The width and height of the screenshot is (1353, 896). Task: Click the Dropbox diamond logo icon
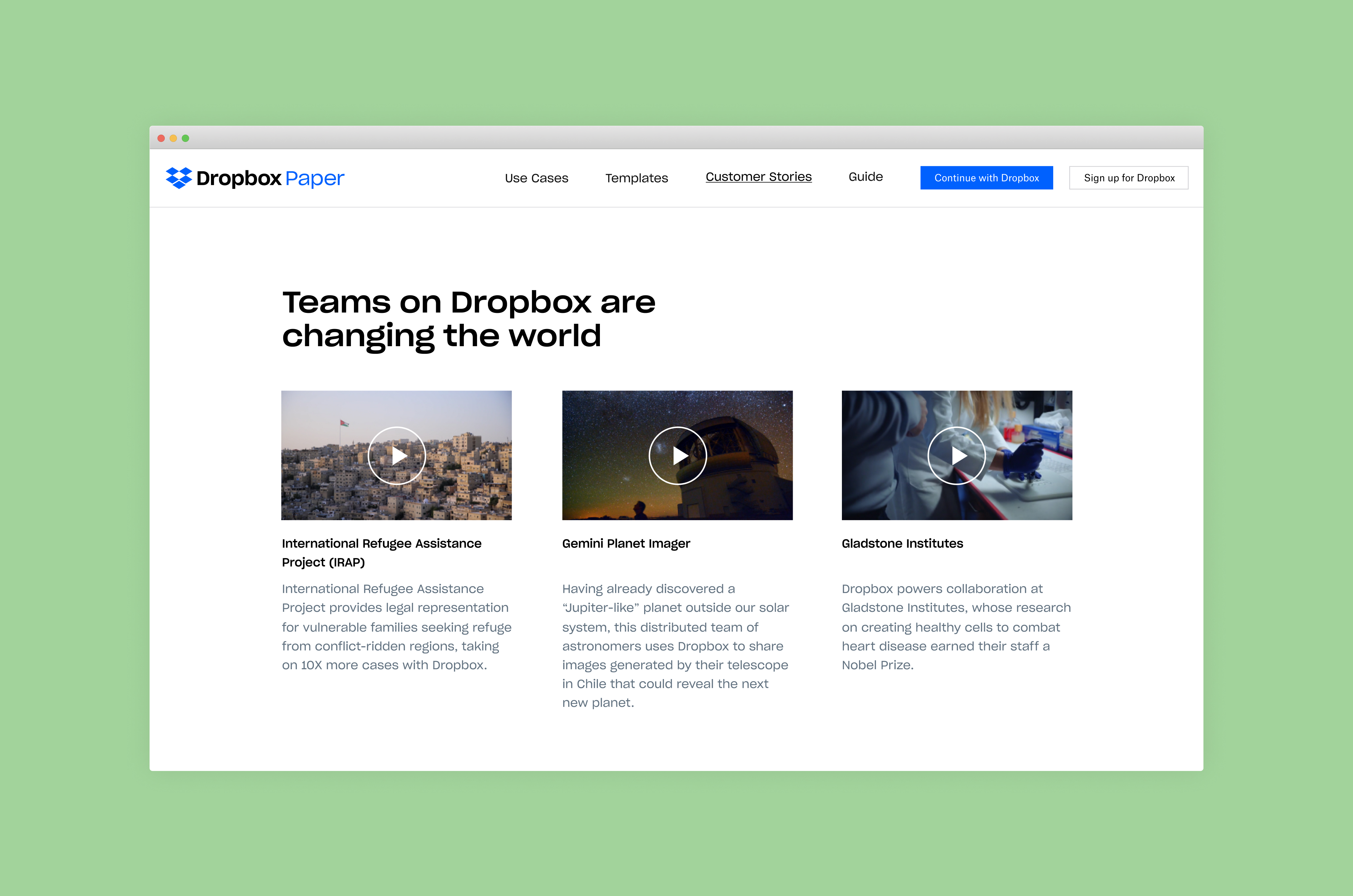[178, 178]
